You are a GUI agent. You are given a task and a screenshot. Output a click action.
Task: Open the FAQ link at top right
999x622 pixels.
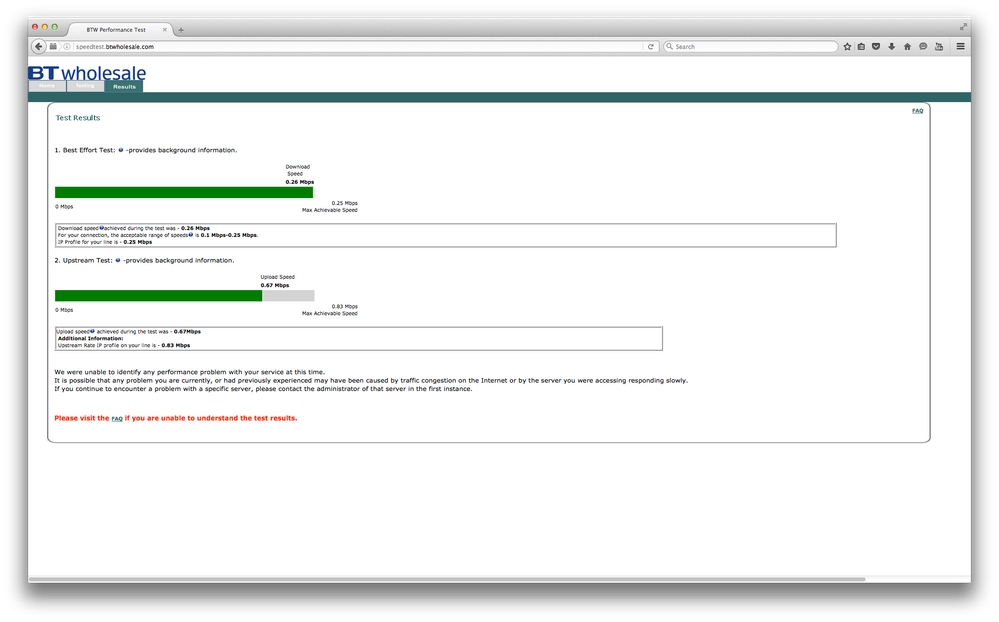pos(917,111)
